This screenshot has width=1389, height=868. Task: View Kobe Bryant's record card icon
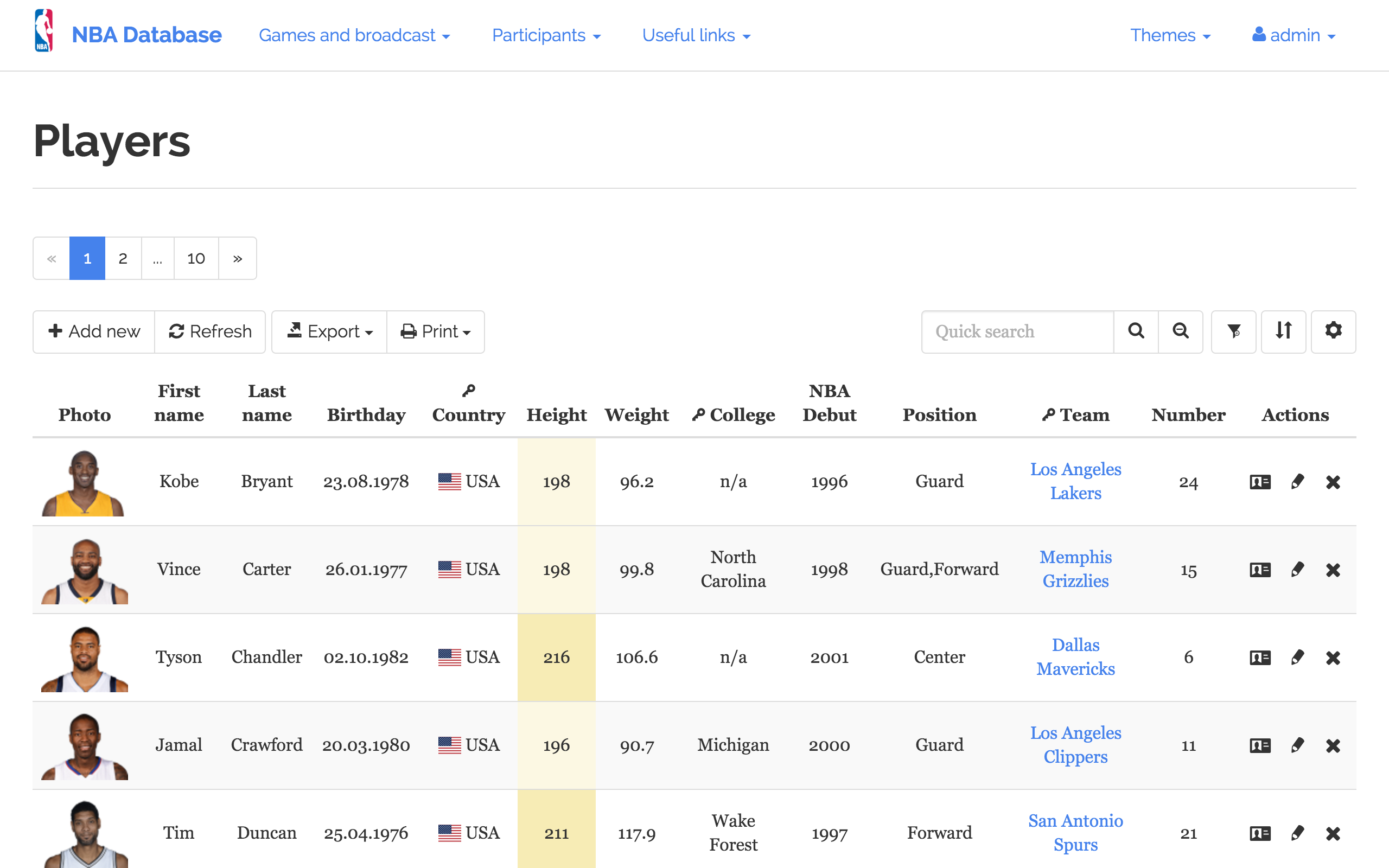pyautogui.click(x=1260, y=482)
